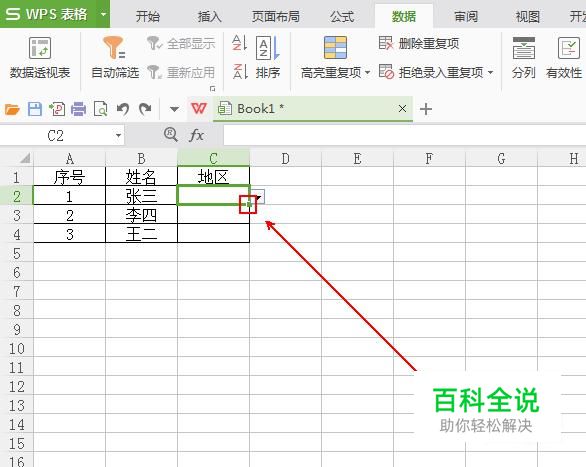This screenshot has width=586, height=467.
Task: Click the select-all corner triangle
Action: click(25, 158)
